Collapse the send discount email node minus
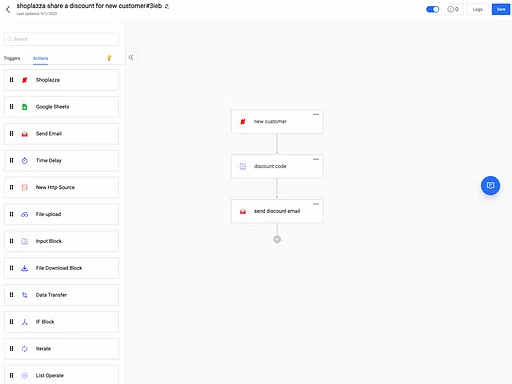This screenshot has height=384, width=512. [316, 204]
